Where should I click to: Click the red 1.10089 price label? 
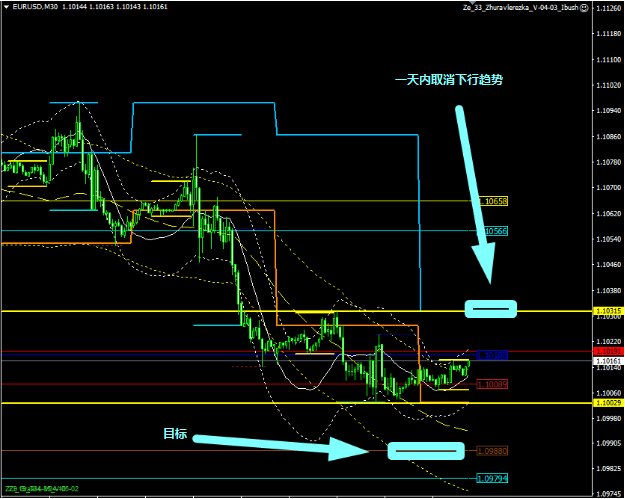pos(492,385)
